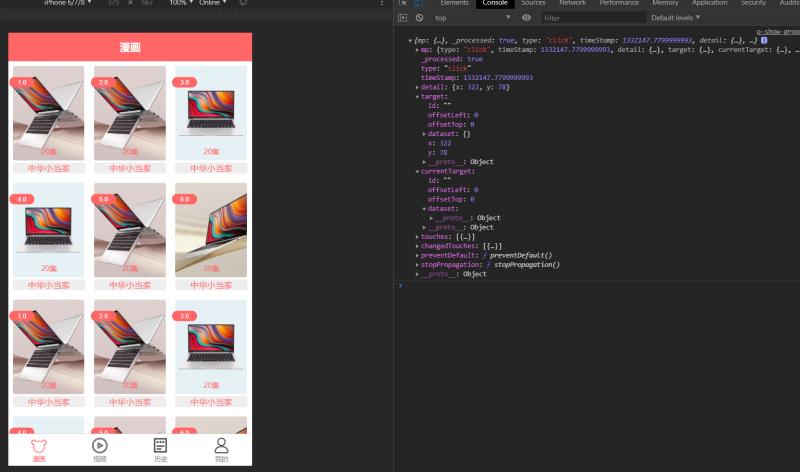Collapse the dataset under currentTarget

(424, 209)
